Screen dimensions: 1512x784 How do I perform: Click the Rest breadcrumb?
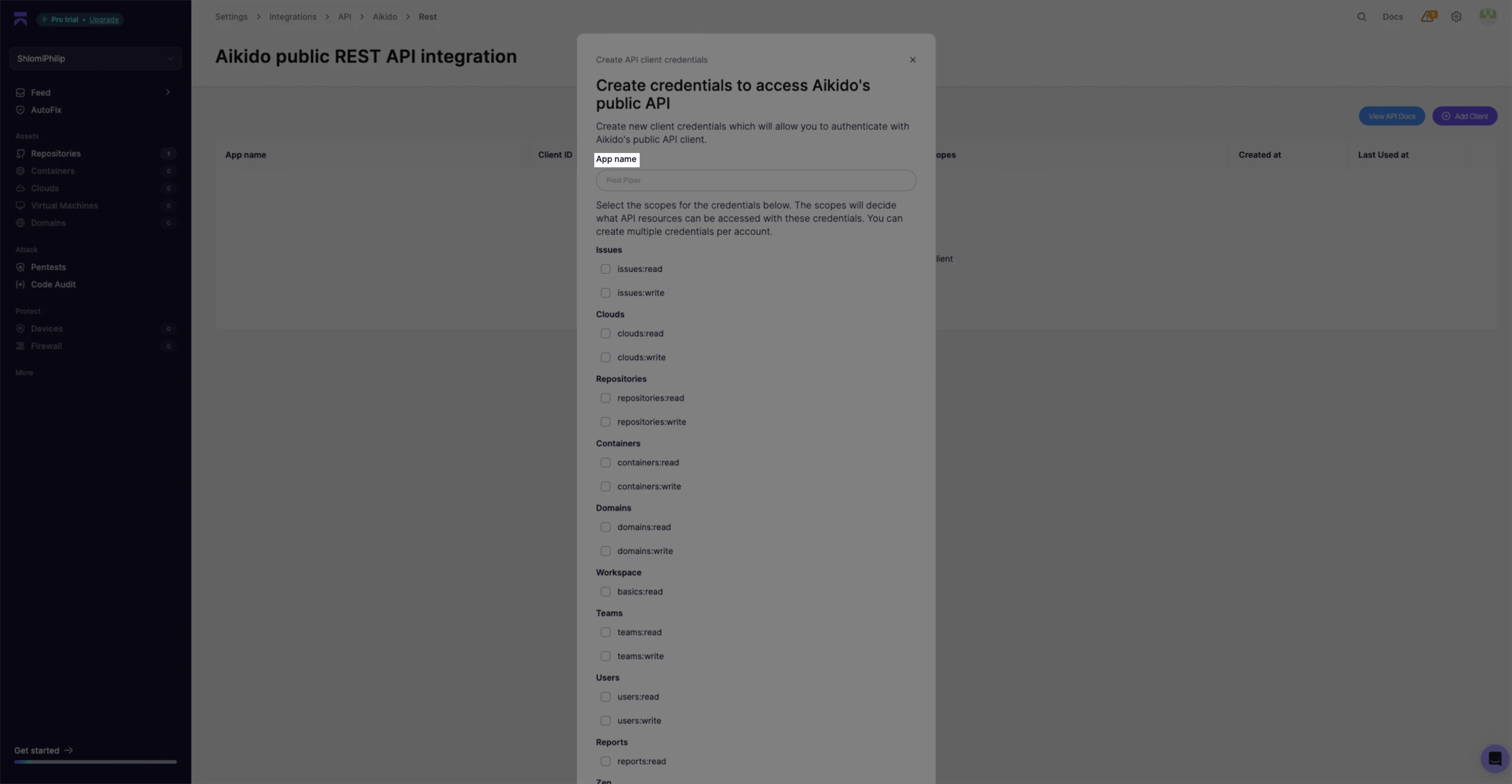click(427, 17)
